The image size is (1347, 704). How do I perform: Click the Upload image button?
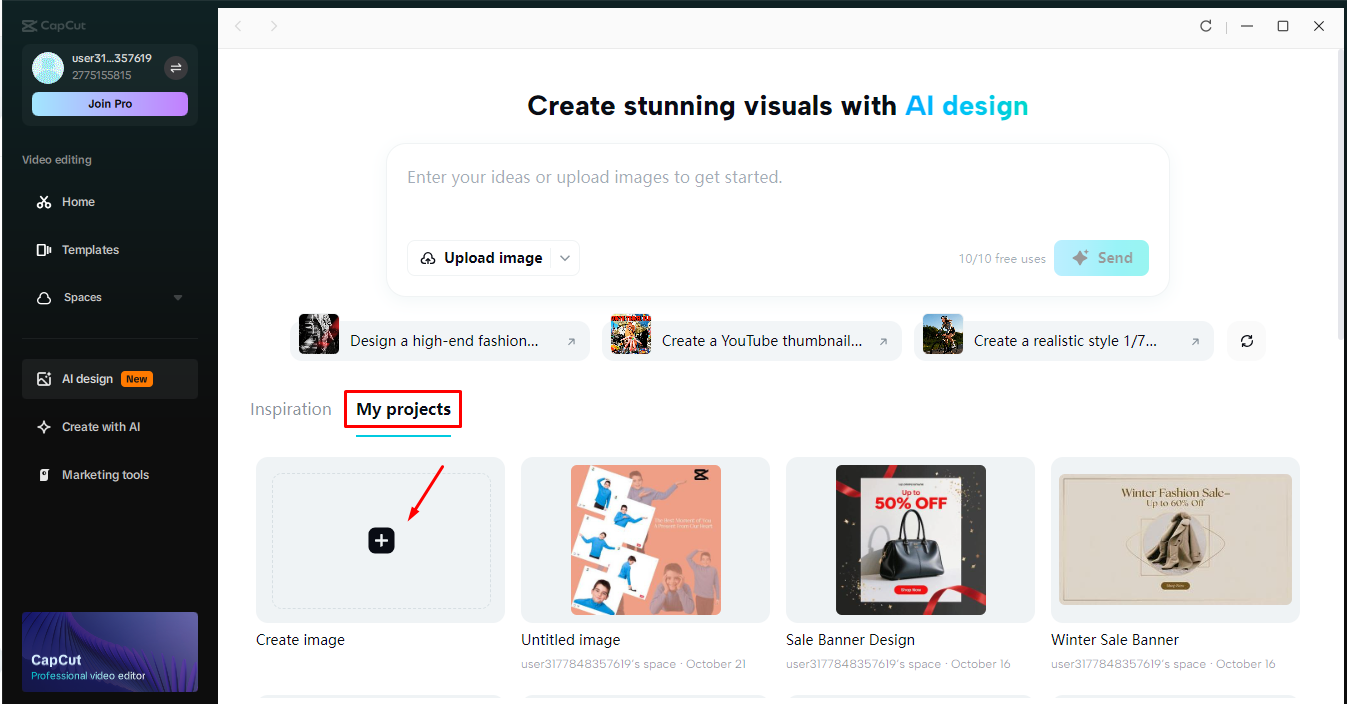pos(482,258)
